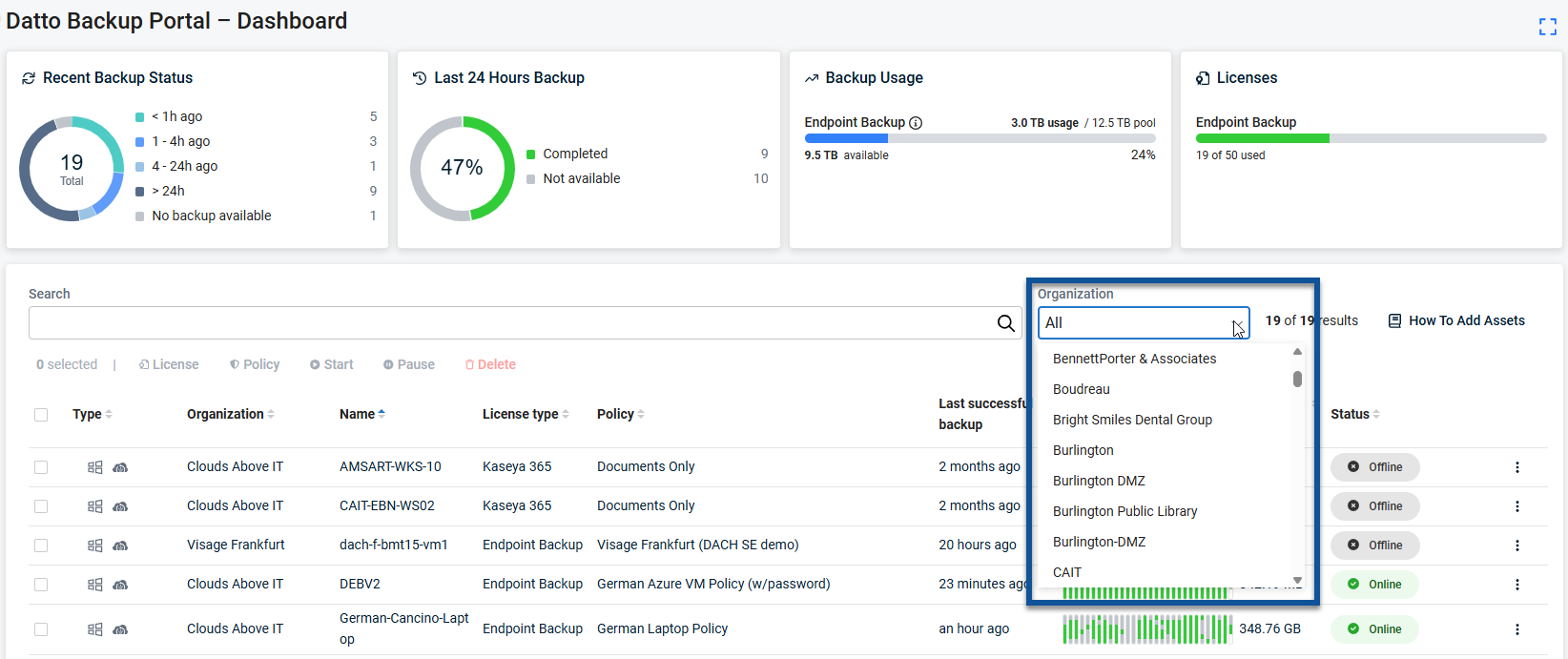Toggle fullscreen dashboard icon
Screen dimensions: 1568x659
tap(1547, 27)
